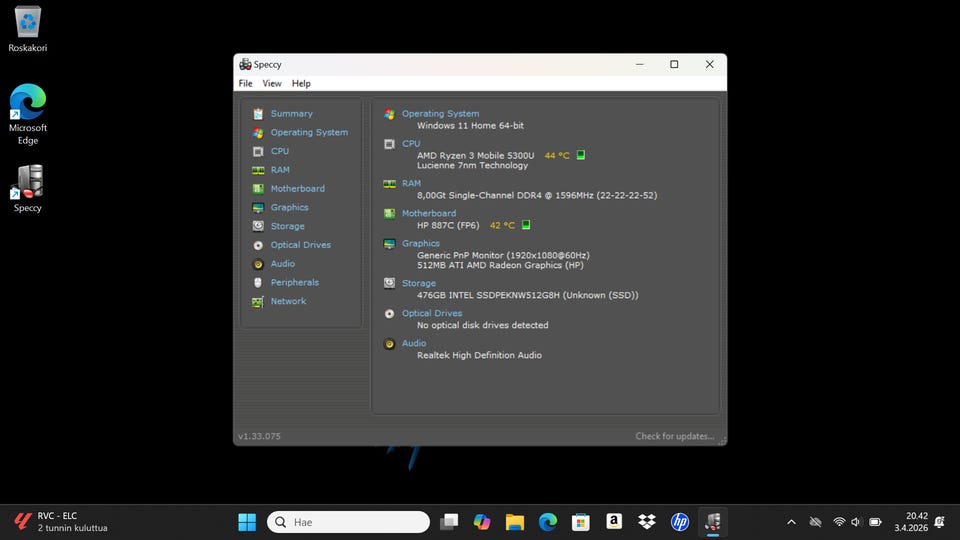Click the CPU chip sidebar icon
Viewport: 960px width, 540px height.
pos(258,151)
